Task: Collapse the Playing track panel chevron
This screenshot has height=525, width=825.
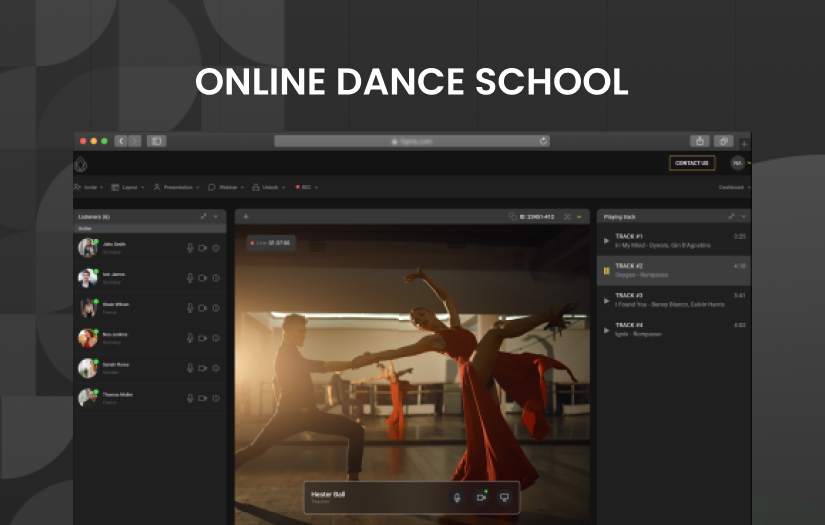Action: point(743,216)
